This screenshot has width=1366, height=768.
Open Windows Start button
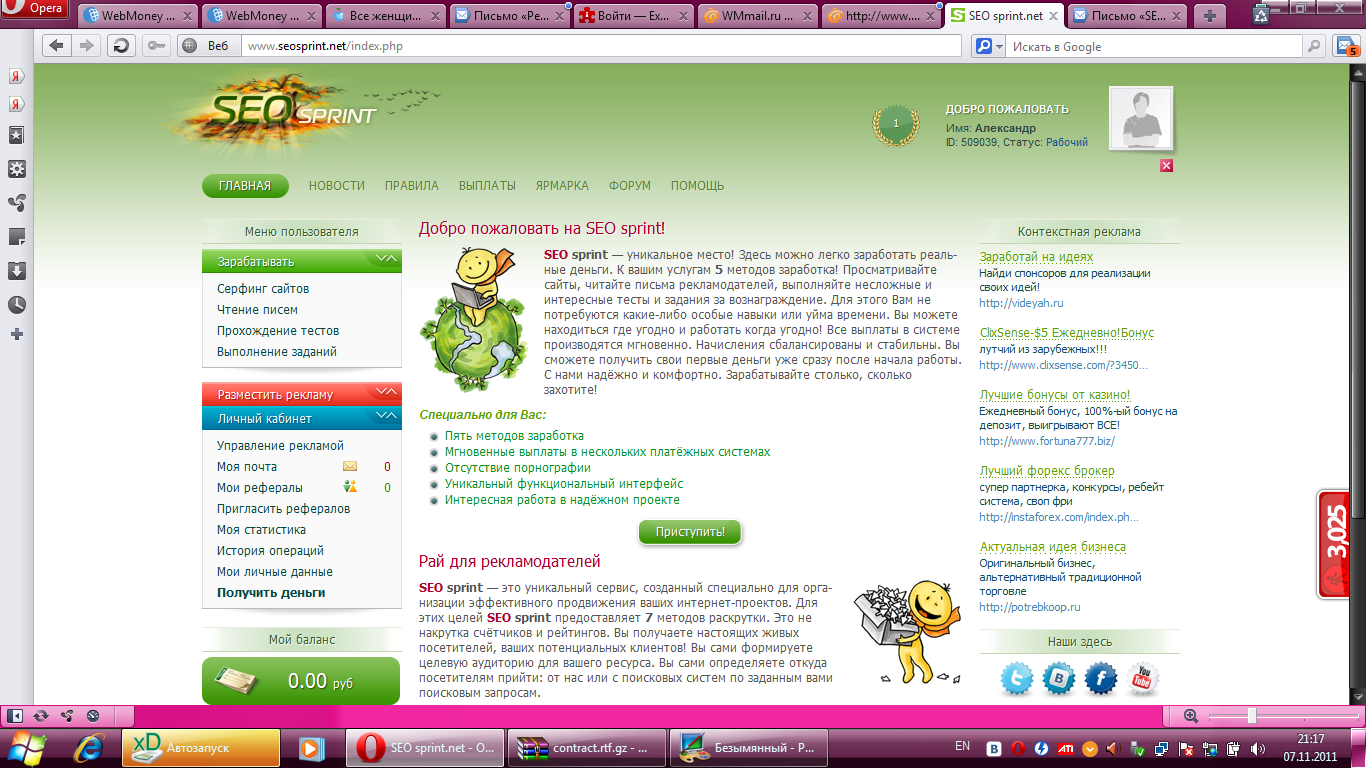click(27, 747)
